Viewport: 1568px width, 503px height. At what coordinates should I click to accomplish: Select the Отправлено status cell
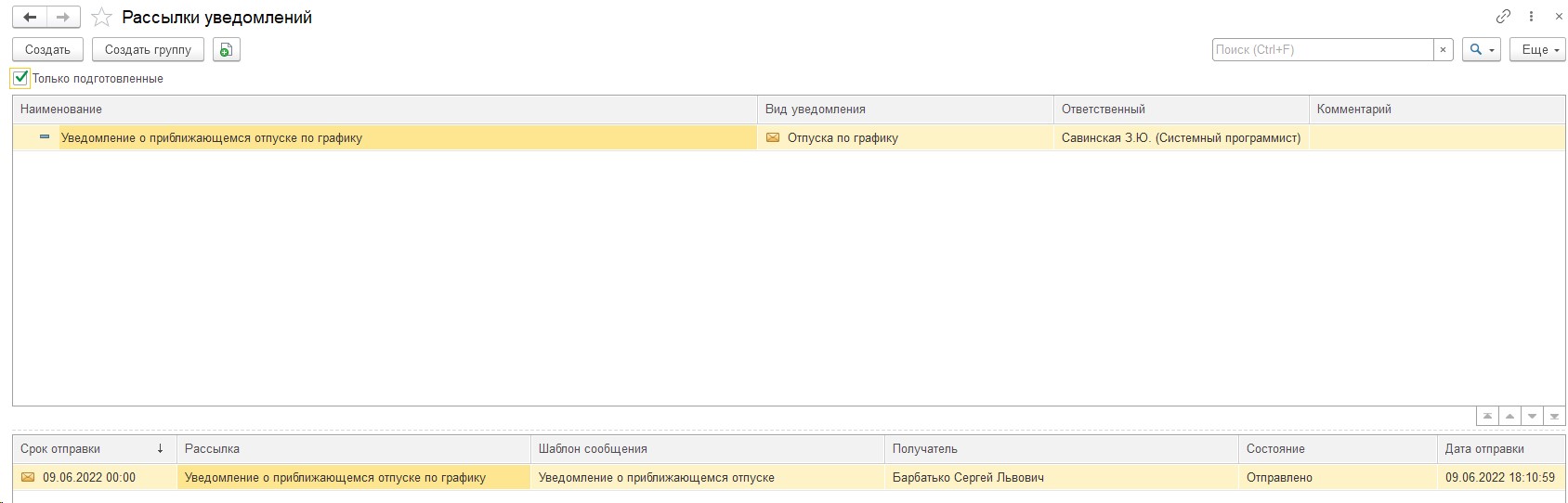point(1339,477)
